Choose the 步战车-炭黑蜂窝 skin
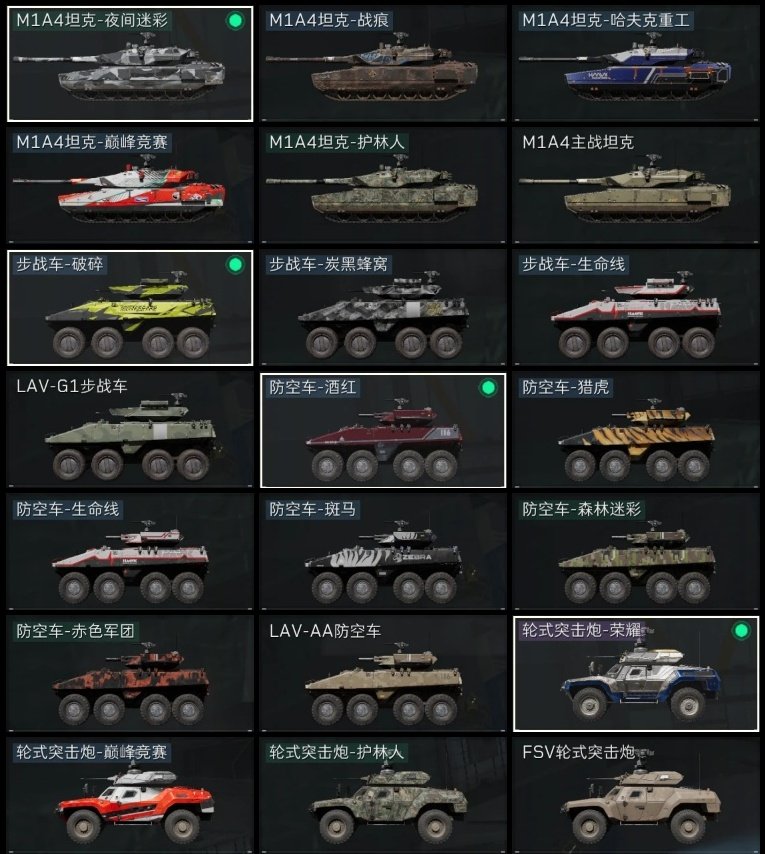This screenshot has width=765, height=854. [x=383, y=308]
